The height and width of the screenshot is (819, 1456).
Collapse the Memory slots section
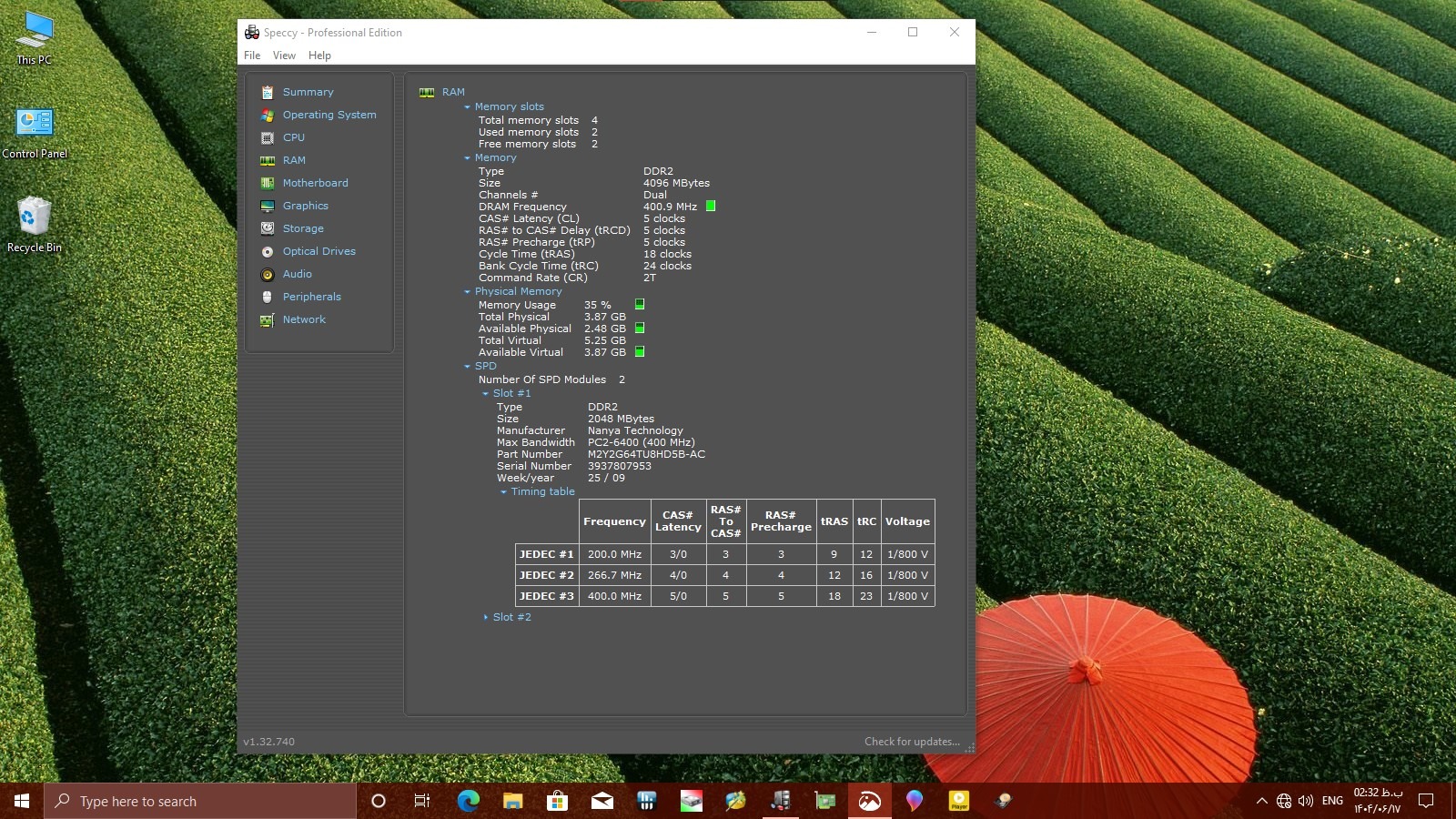467,107
